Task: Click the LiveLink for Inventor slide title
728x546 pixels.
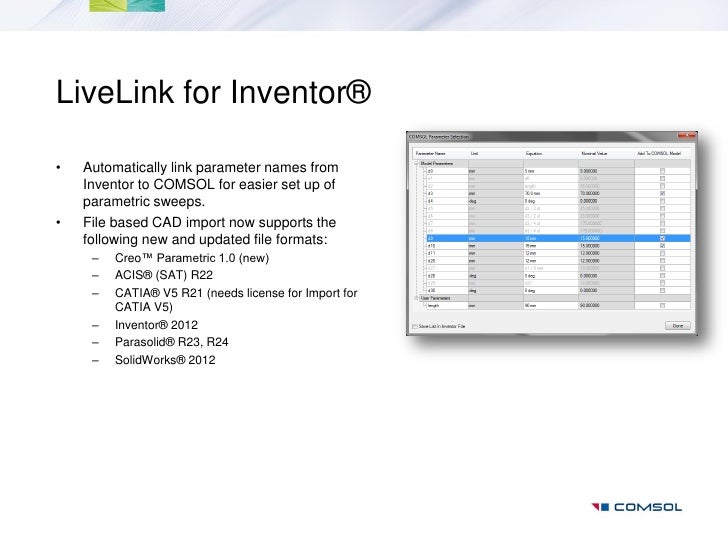Action: pyautogui.click(x=214, y=92)
